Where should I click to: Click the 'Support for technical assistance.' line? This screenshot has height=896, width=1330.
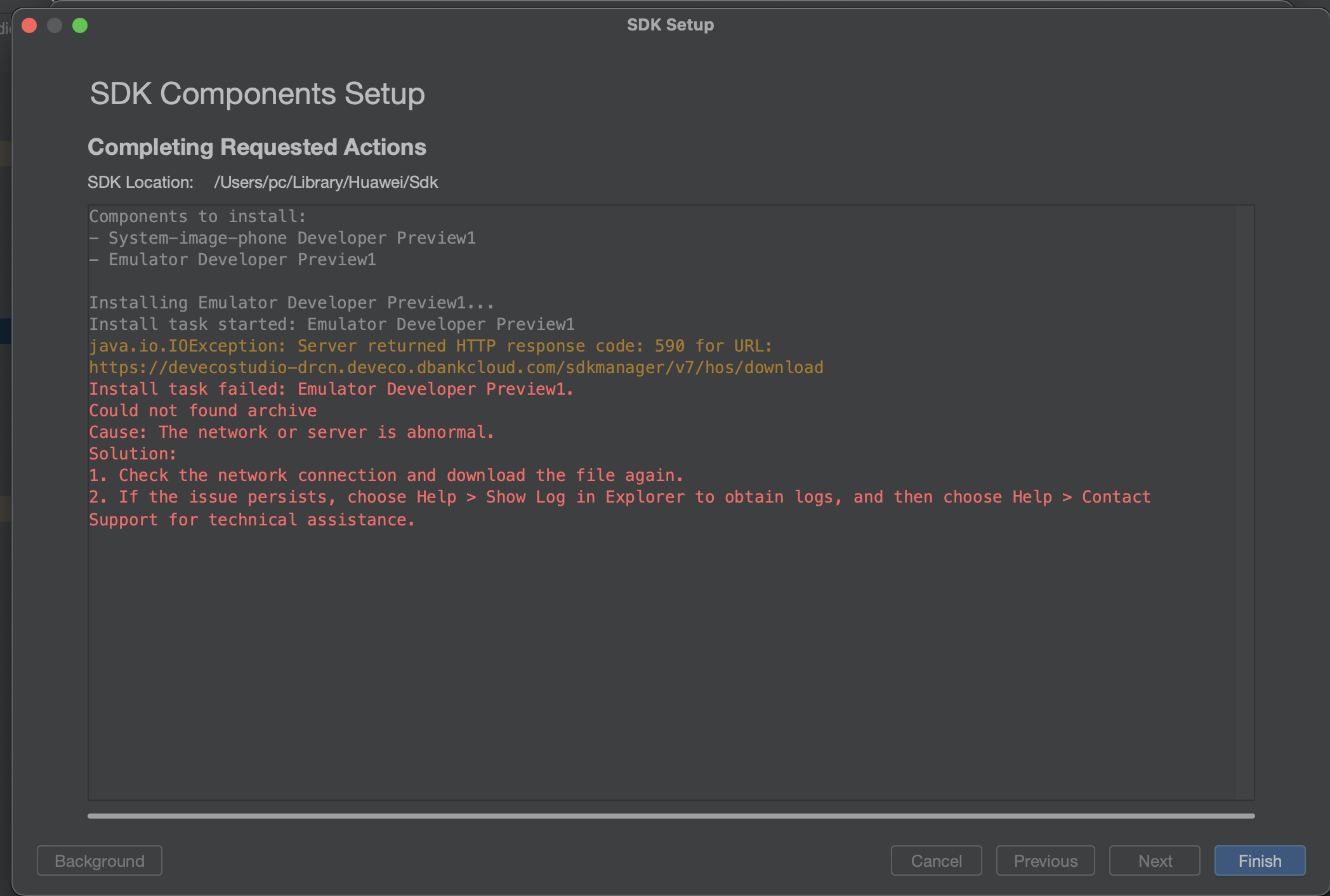(x=252, y=520)
